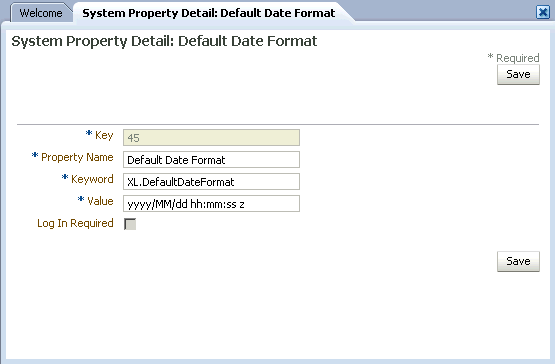This screenshot has height=364, width=555.
Task: Close the System Property Detail tab with X icon
Action: [x=543, y=12]
